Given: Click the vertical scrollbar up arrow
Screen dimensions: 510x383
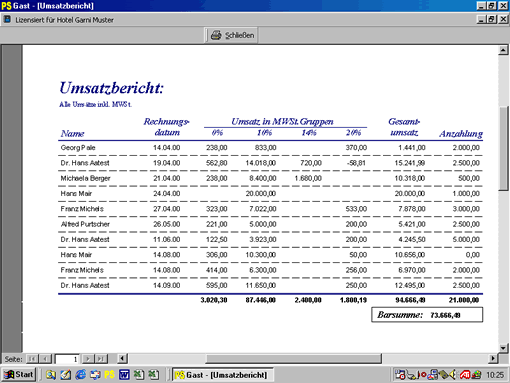Looking at the screenshot, I should coord(503,50).
